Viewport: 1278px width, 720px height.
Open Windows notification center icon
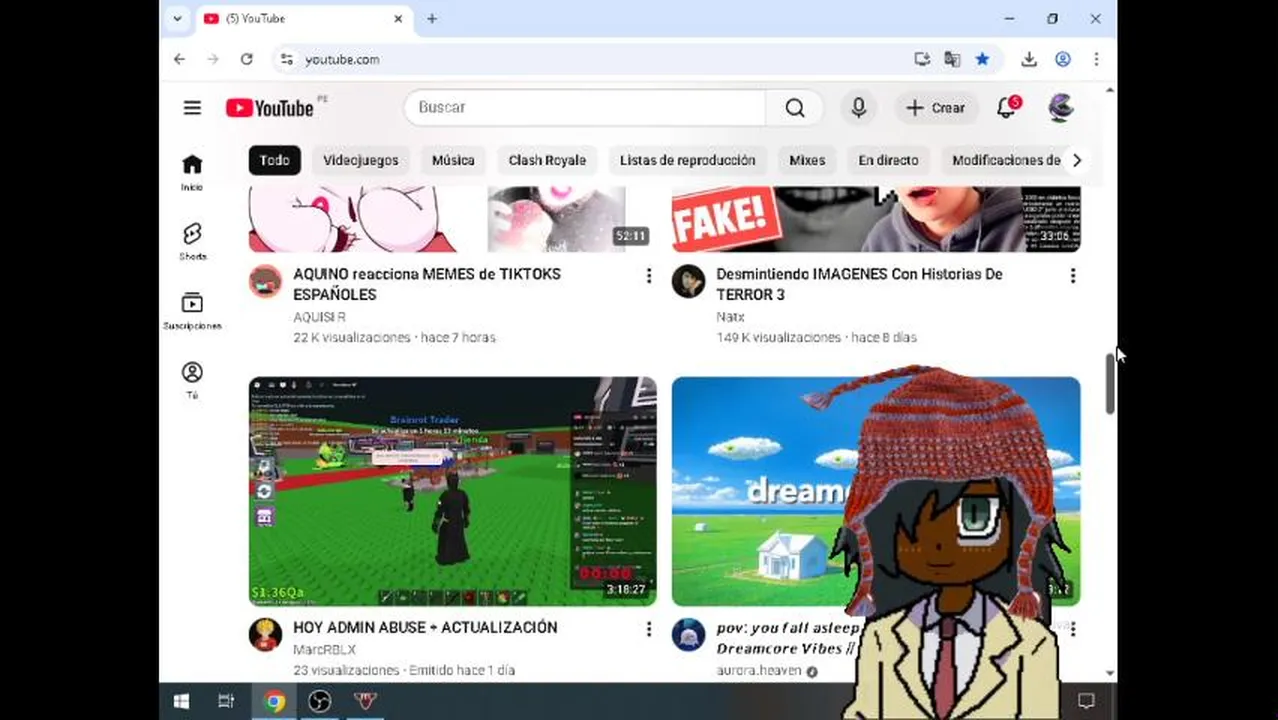click(1086, 701)
